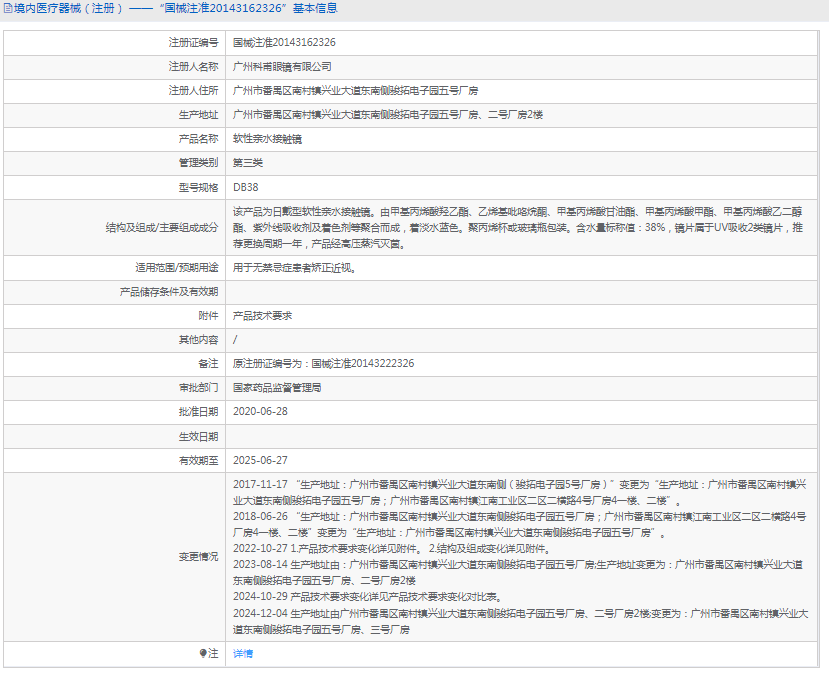Click the approval date 2020-06-28
The image size is (829, 675).
coord(260,411)
